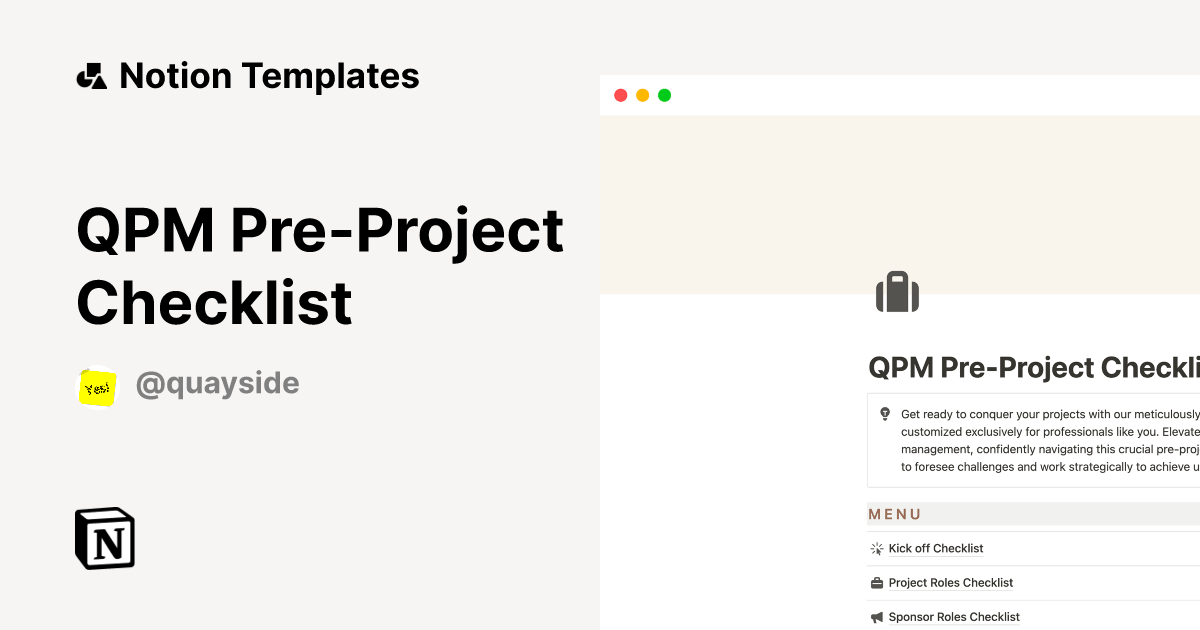Open the Project Roles Checklist link
This screenshot has height=630, width=1200.
tap(950, 582)
